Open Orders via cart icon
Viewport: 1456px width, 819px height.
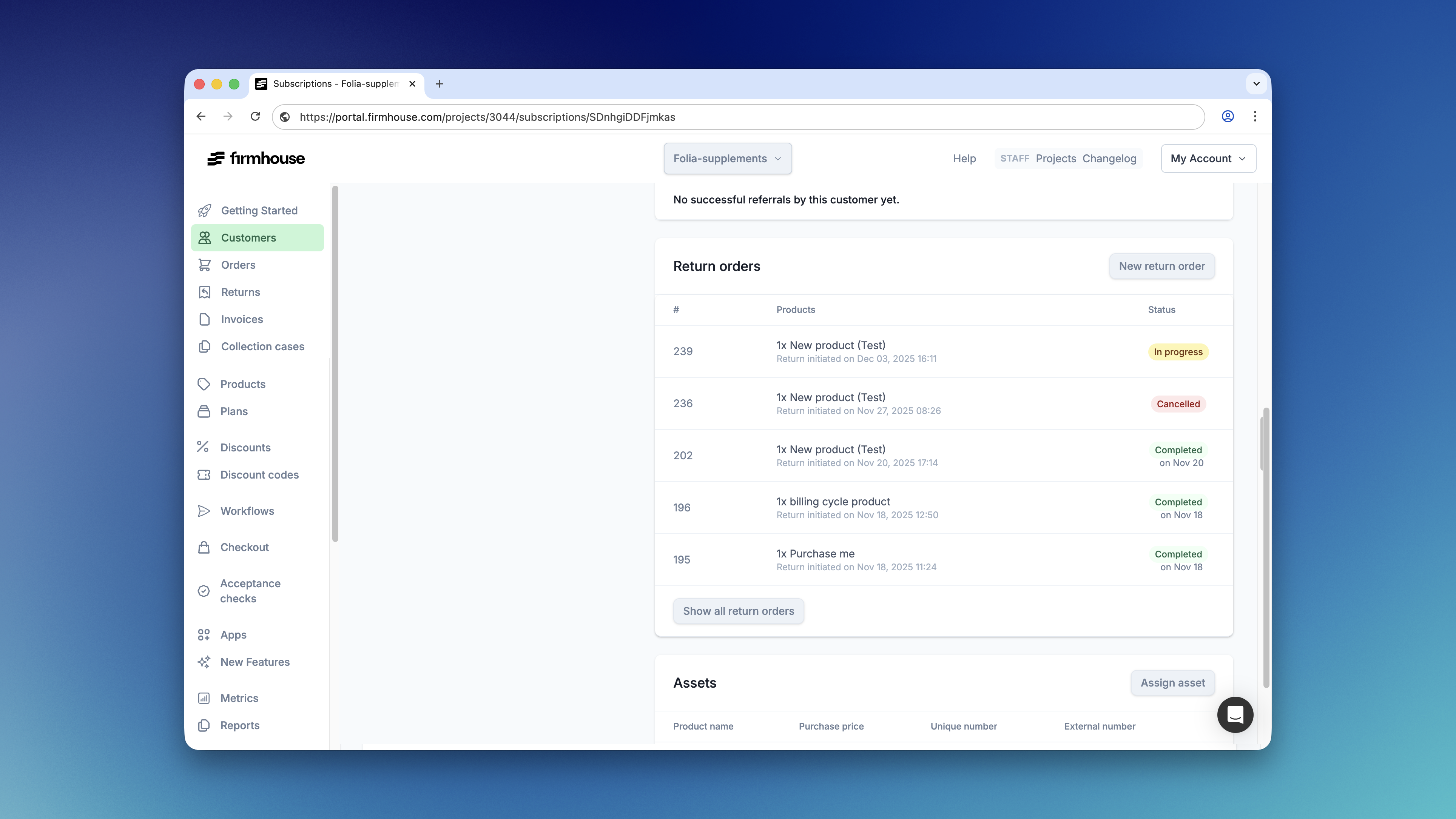(205, 265)
